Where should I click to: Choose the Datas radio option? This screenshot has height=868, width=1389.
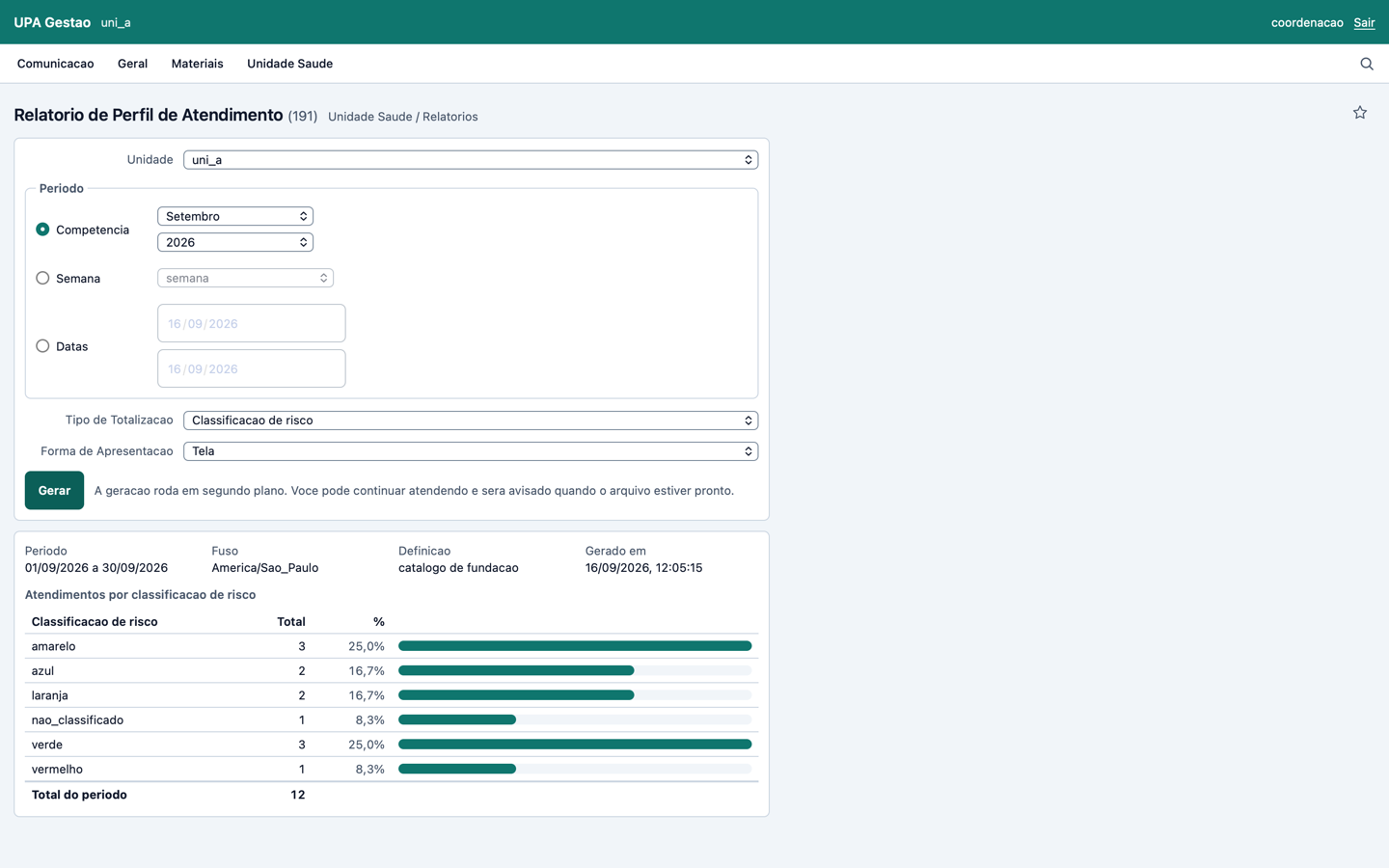tap(42, 346)
